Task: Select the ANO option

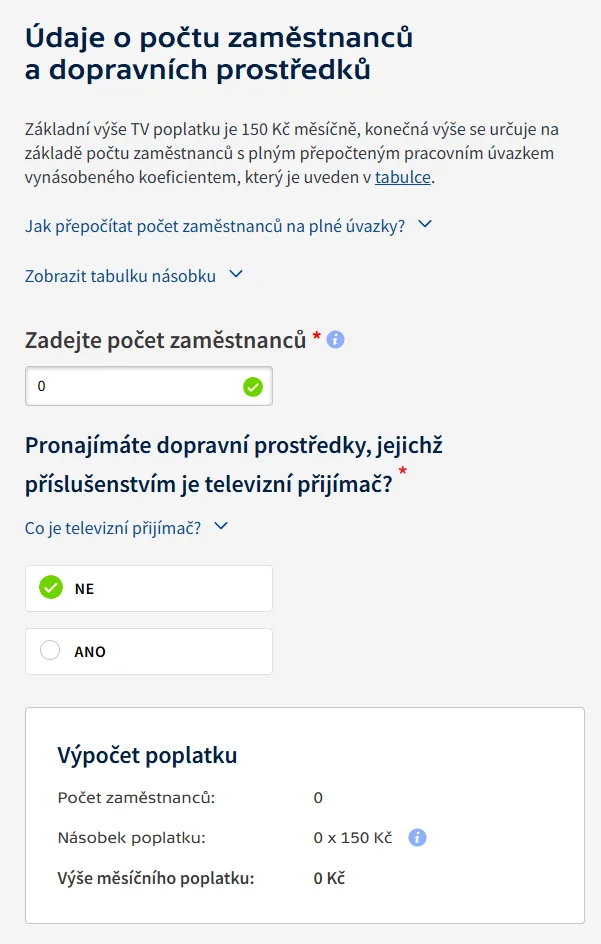Action: pyautogui.click(x=149, y=651)
